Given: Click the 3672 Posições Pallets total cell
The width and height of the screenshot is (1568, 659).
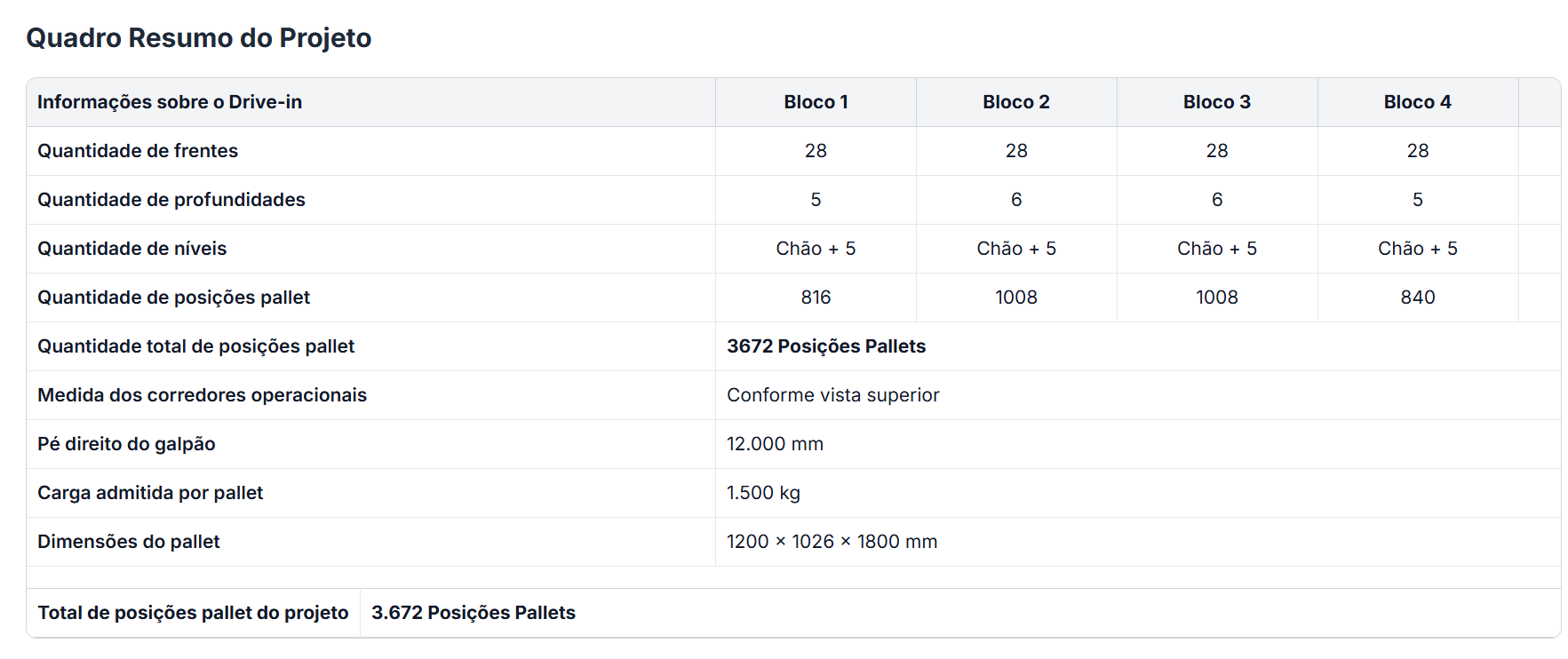Looking at the screenshot, I should tap(826, 346).
